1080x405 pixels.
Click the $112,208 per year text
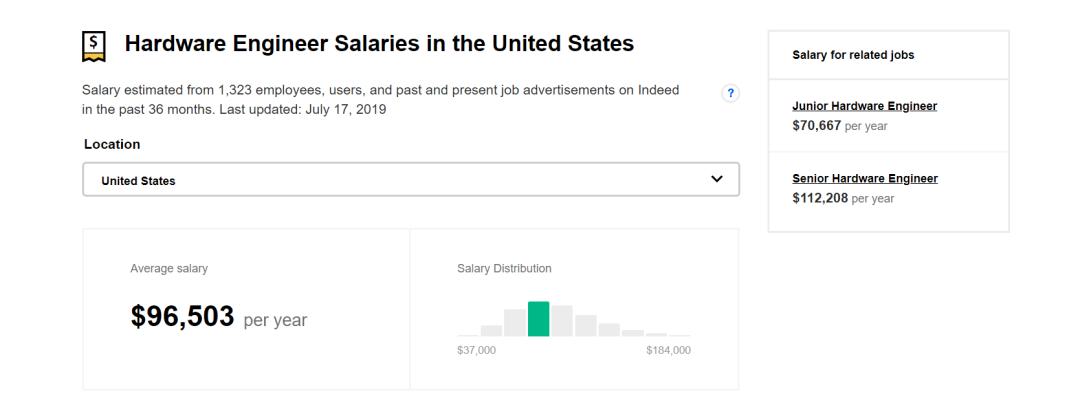coord(842,198)
